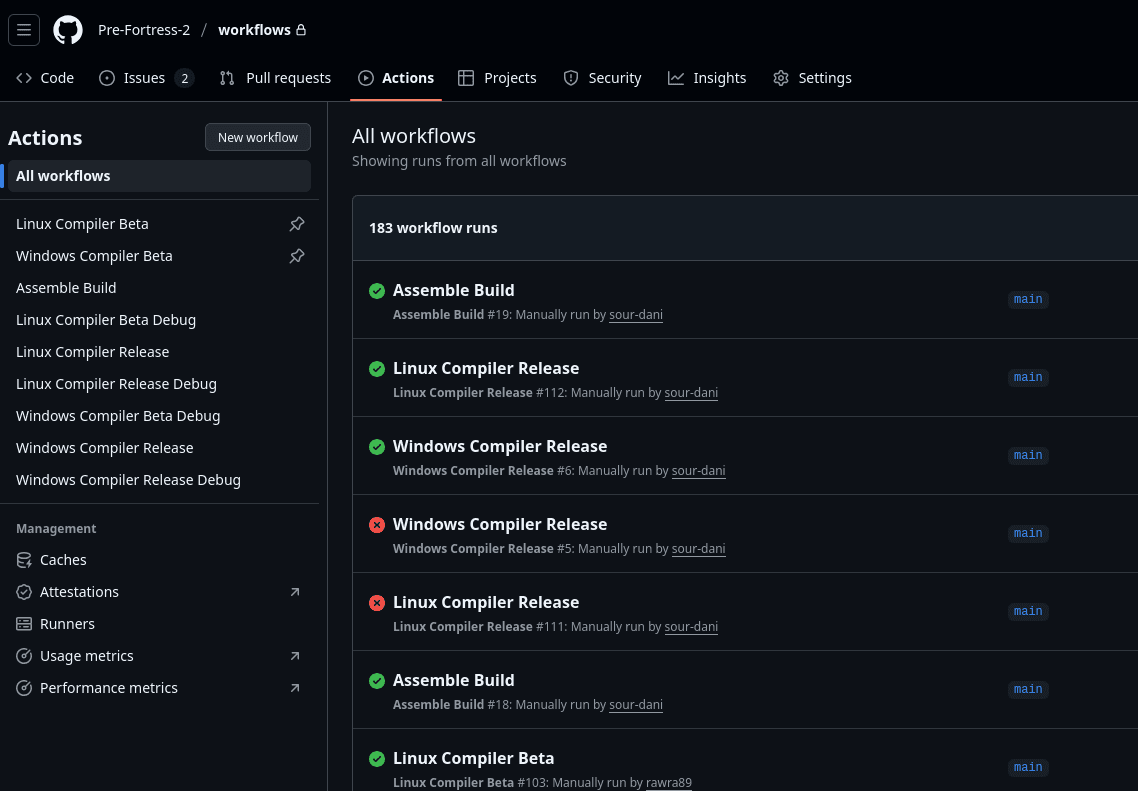Click the Issues count badge 2
The height and width of the screenshot is (791, 1138).
pyautogui.click(x=184, y=78)
